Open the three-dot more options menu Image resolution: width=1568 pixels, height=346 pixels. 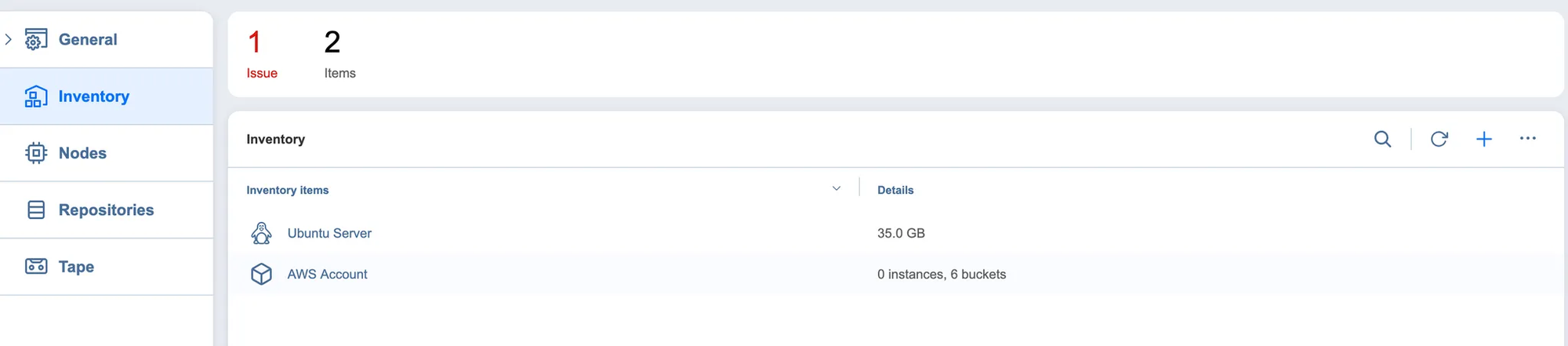pyautogui.click(x=1527, y=139)
